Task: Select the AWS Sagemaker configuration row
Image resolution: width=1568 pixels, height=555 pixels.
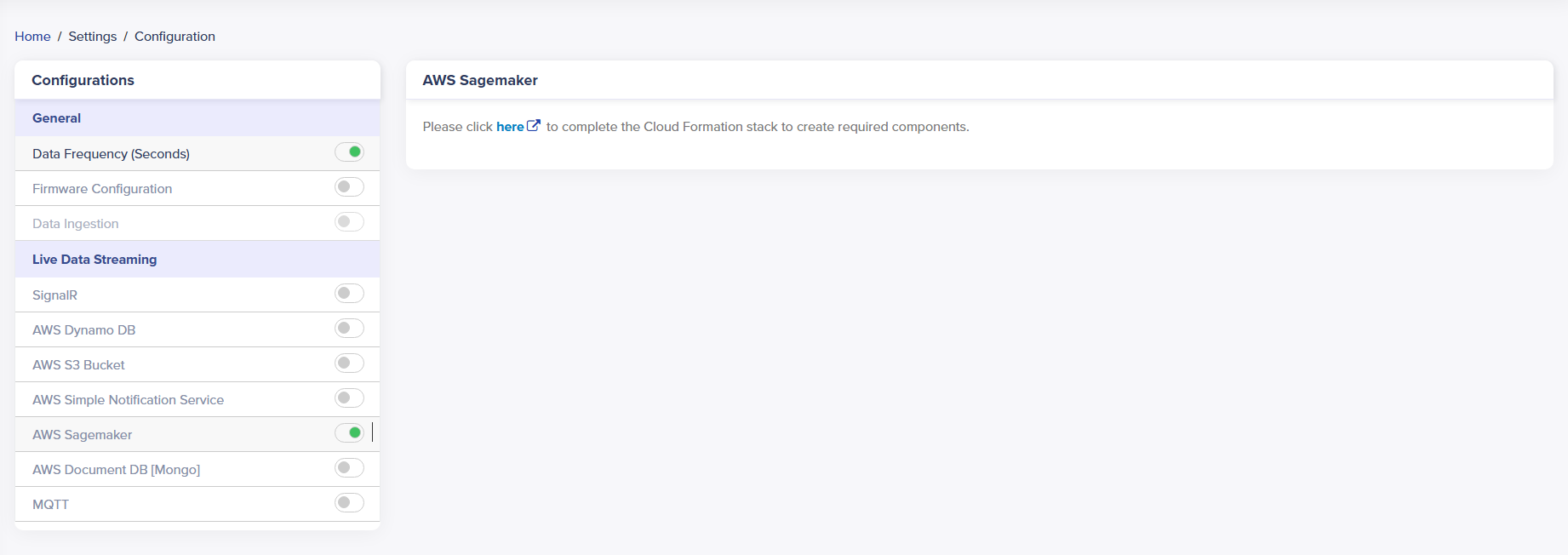Action: 83,435
